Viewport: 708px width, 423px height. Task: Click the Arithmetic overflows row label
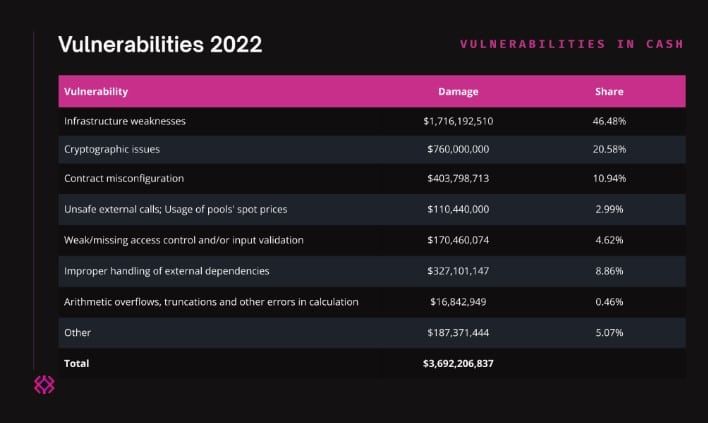[211, 302]
